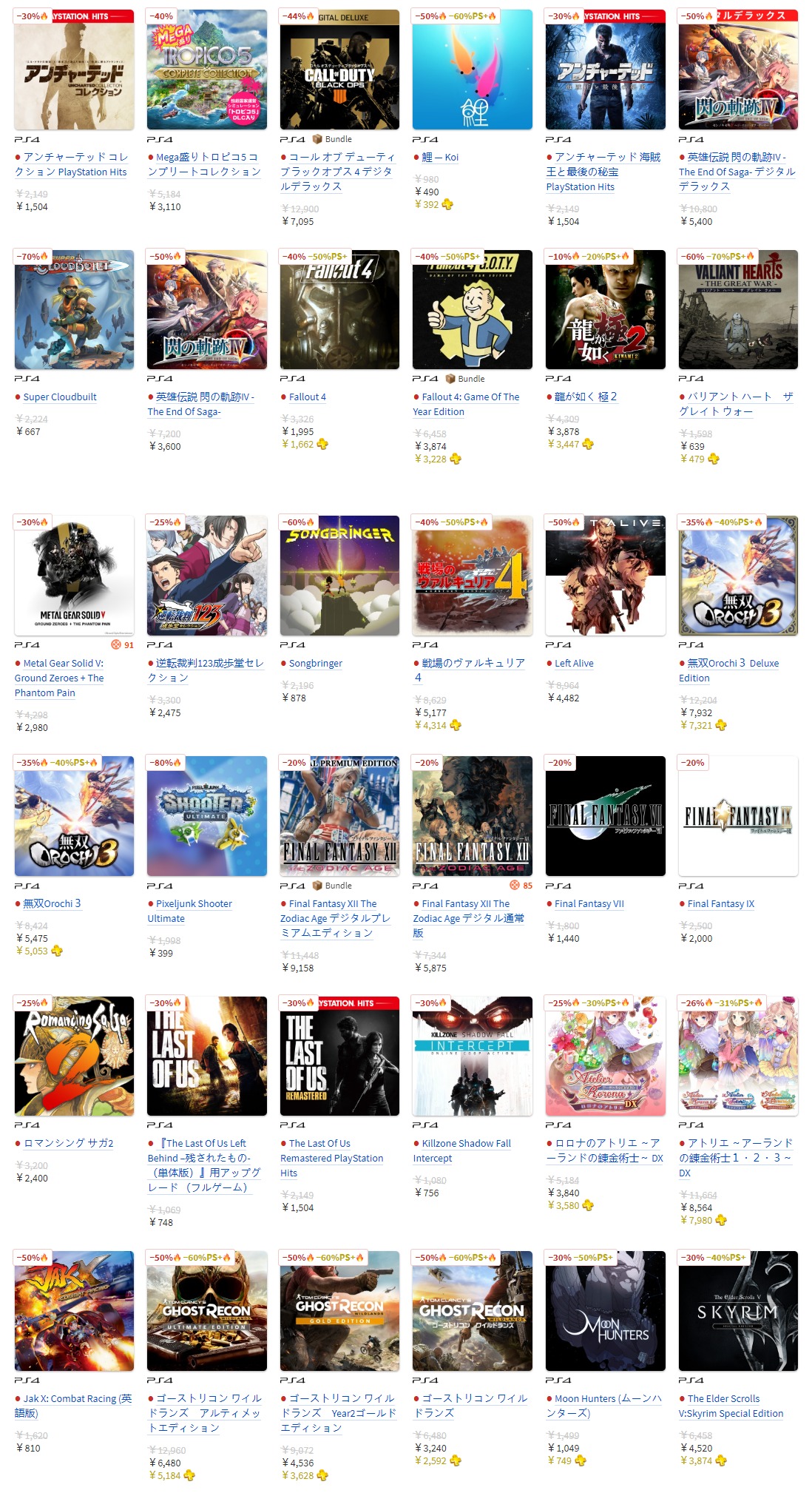The image size is (812, 1493).
Task: Click the PS4 logo under Songbringer cover
Action: (x=293, y=645)
